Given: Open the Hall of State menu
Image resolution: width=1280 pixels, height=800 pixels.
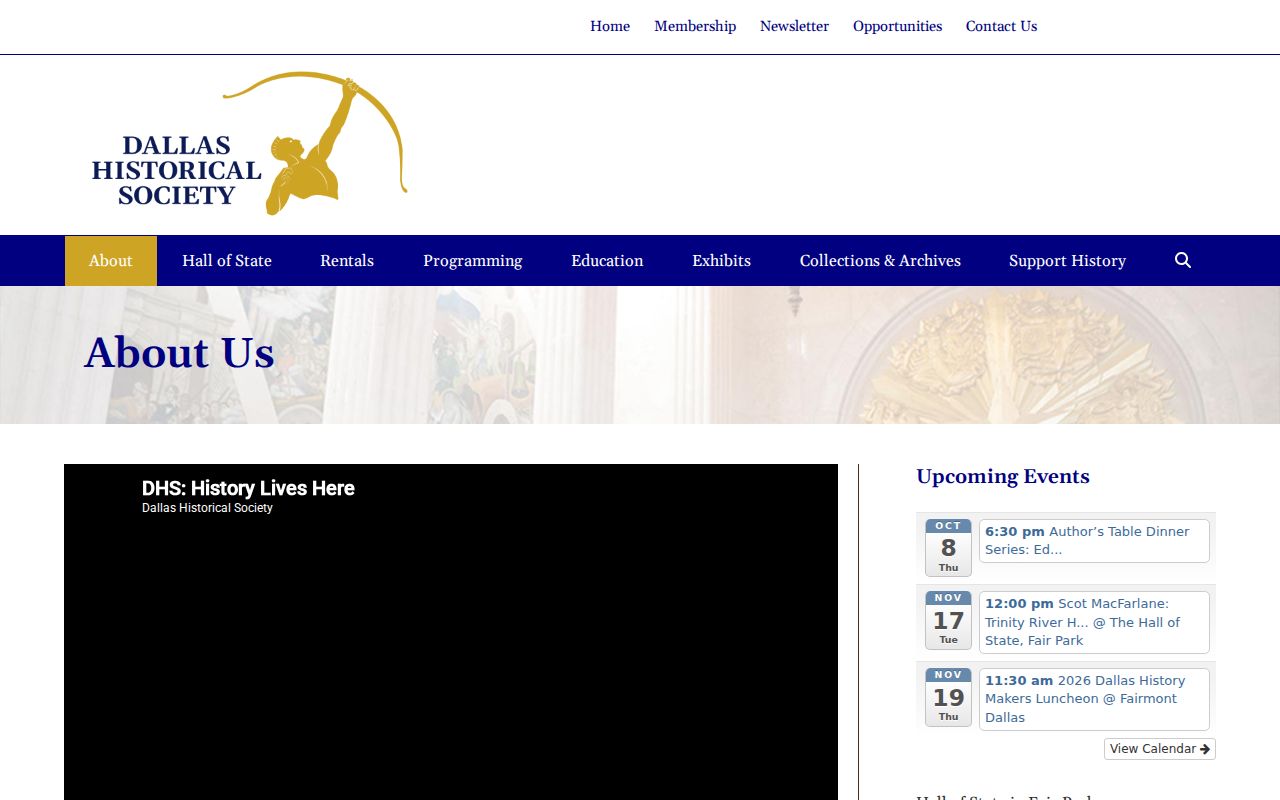Looking at the screenshot, I should [227, 261].
